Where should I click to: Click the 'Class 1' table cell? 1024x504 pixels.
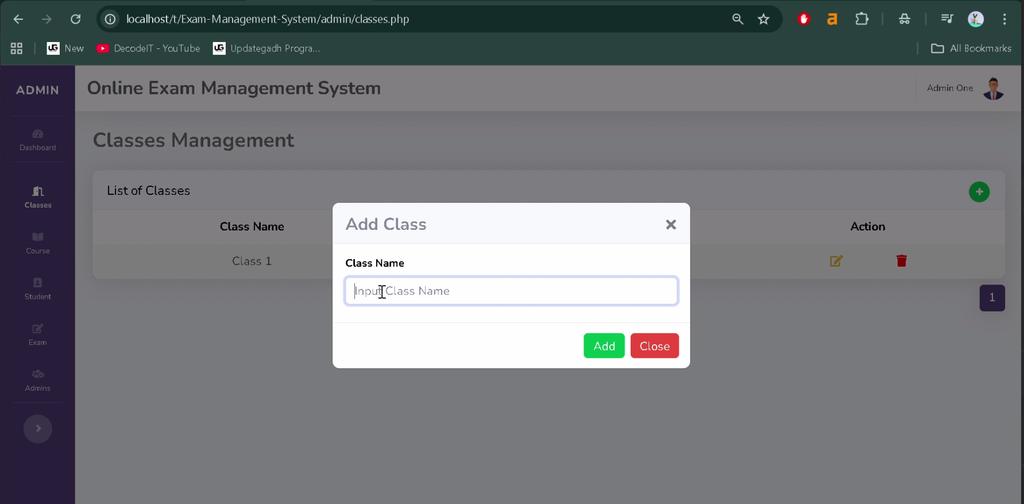pos(251,261)
